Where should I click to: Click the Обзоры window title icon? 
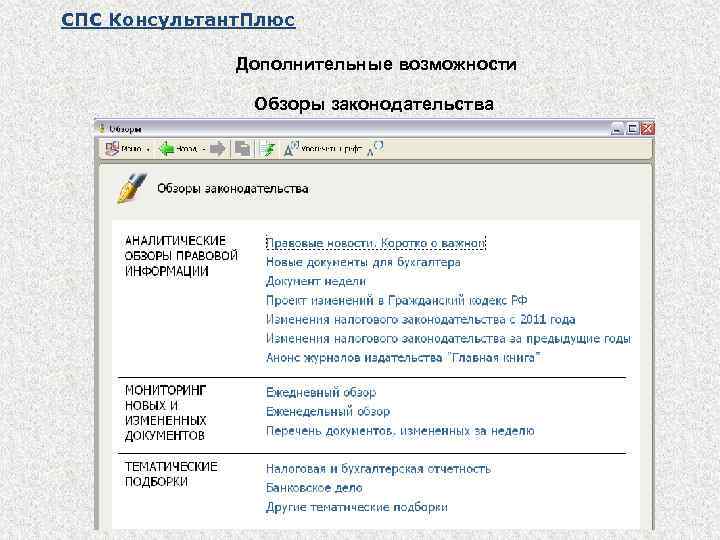pyautogui.click(x=102, y=129)
